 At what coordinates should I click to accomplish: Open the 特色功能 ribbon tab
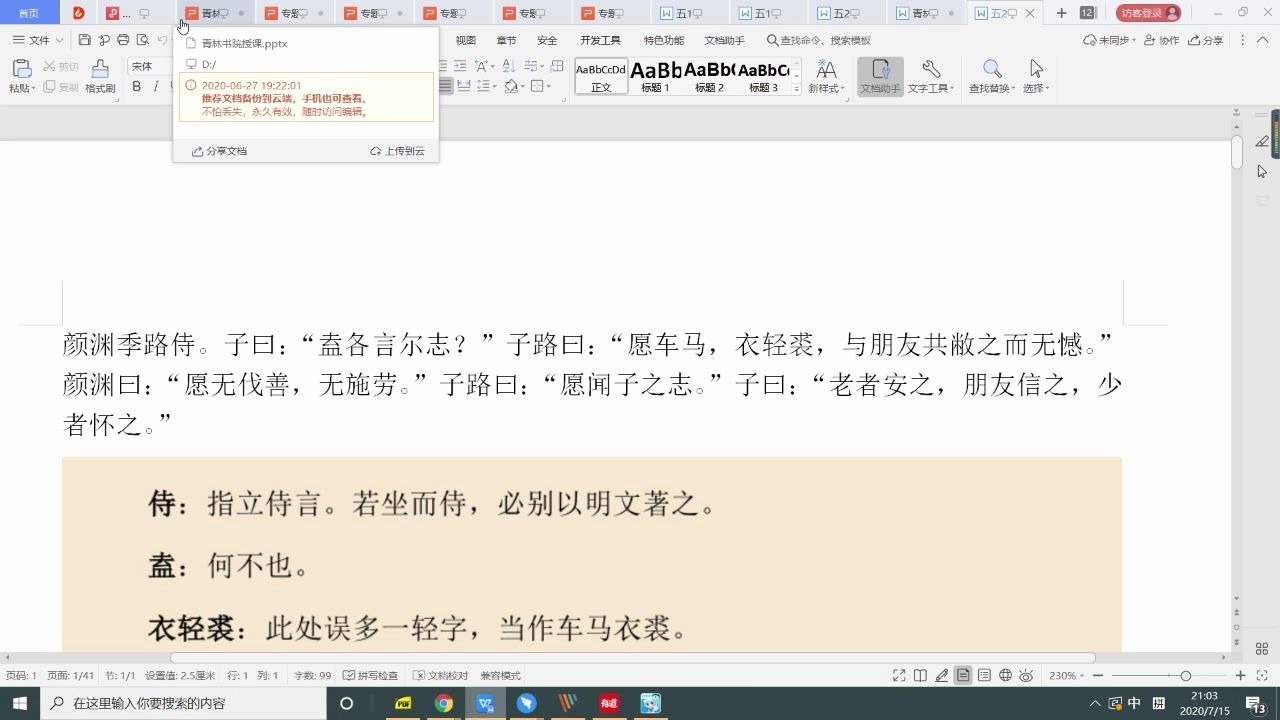tap(664, 40)
